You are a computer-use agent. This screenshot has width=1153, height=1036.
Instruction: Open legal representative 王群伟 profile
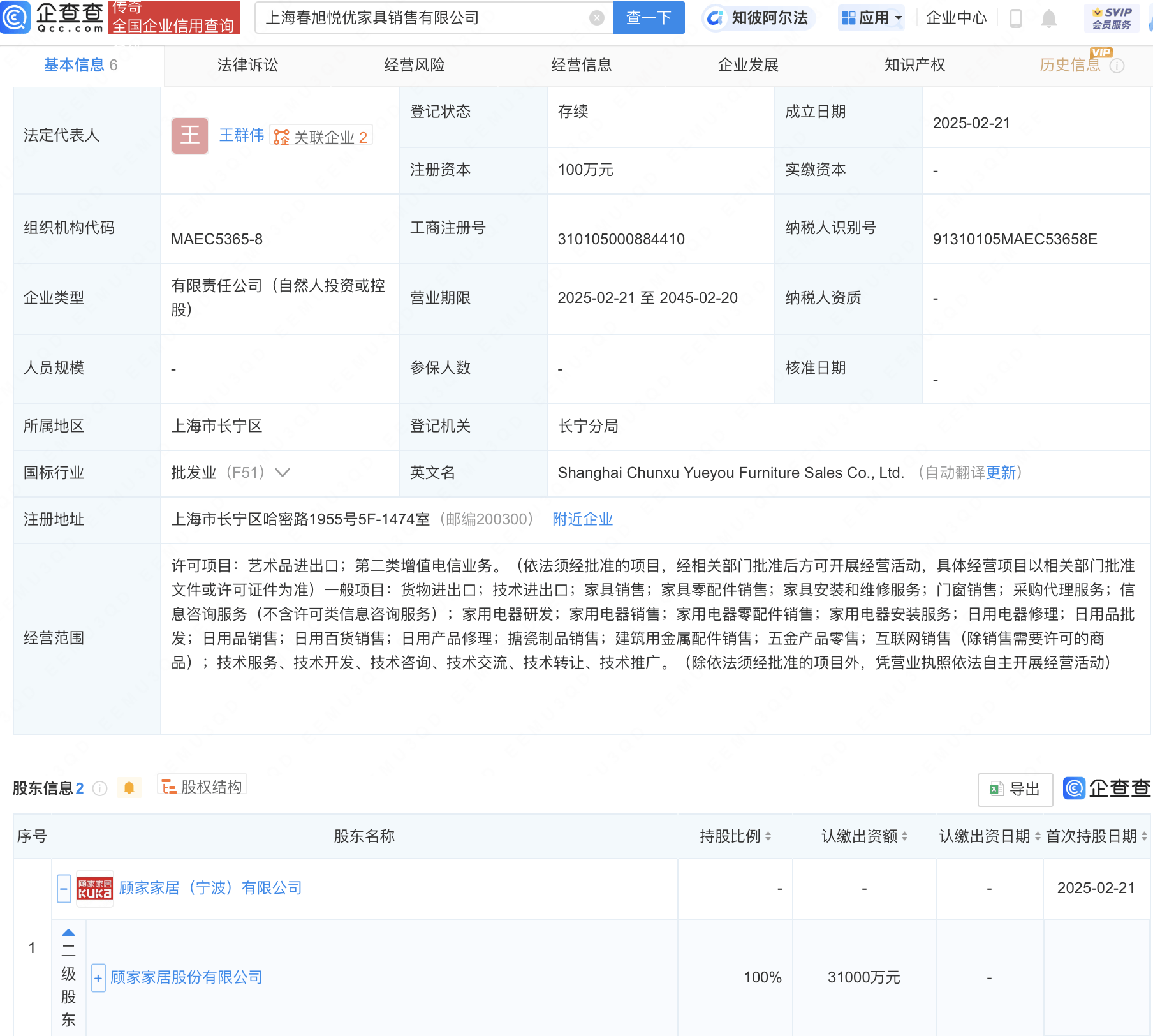tap(242, 135)
